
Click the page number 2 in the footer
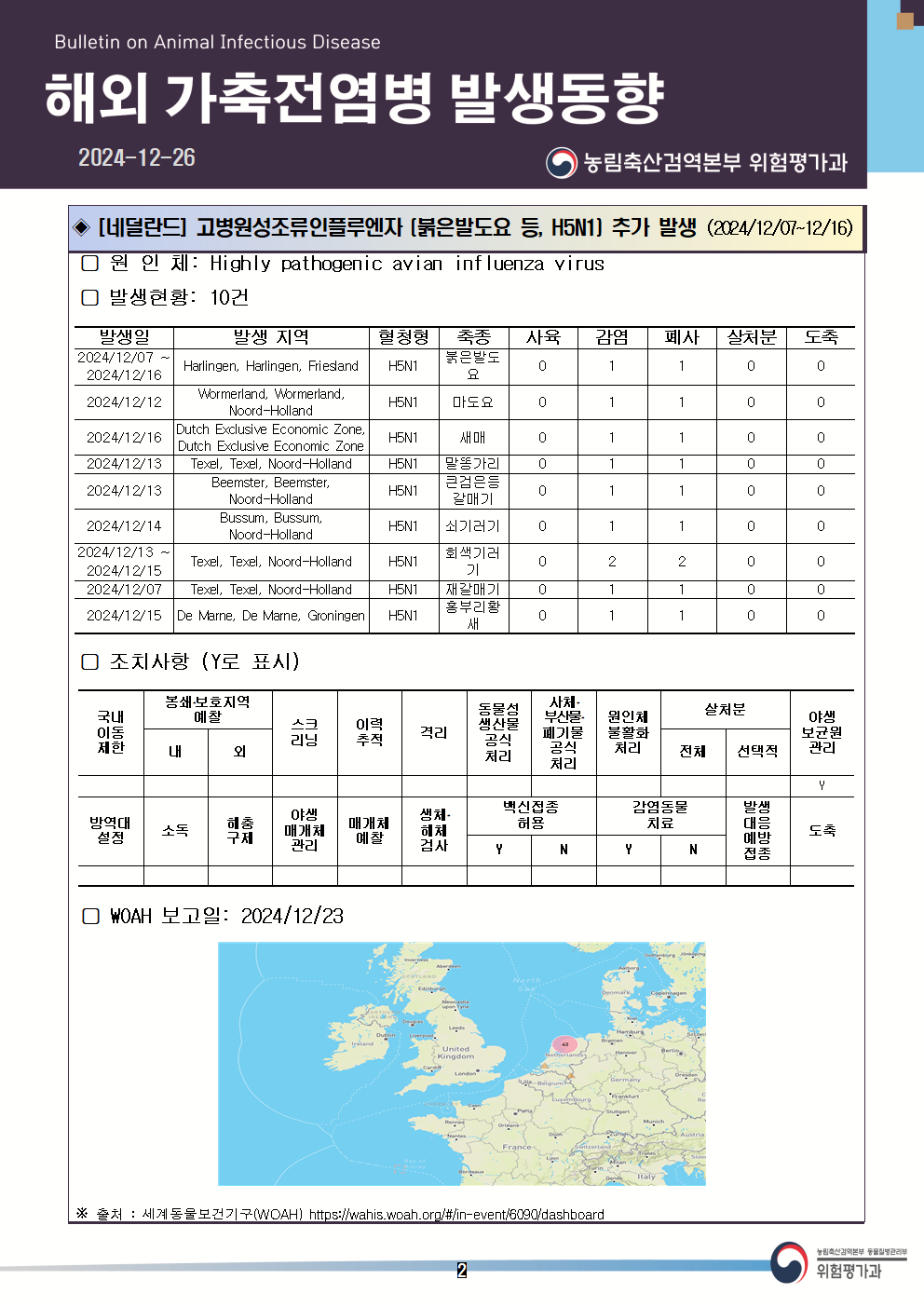pyautogui.click(x=462, y=1270)
